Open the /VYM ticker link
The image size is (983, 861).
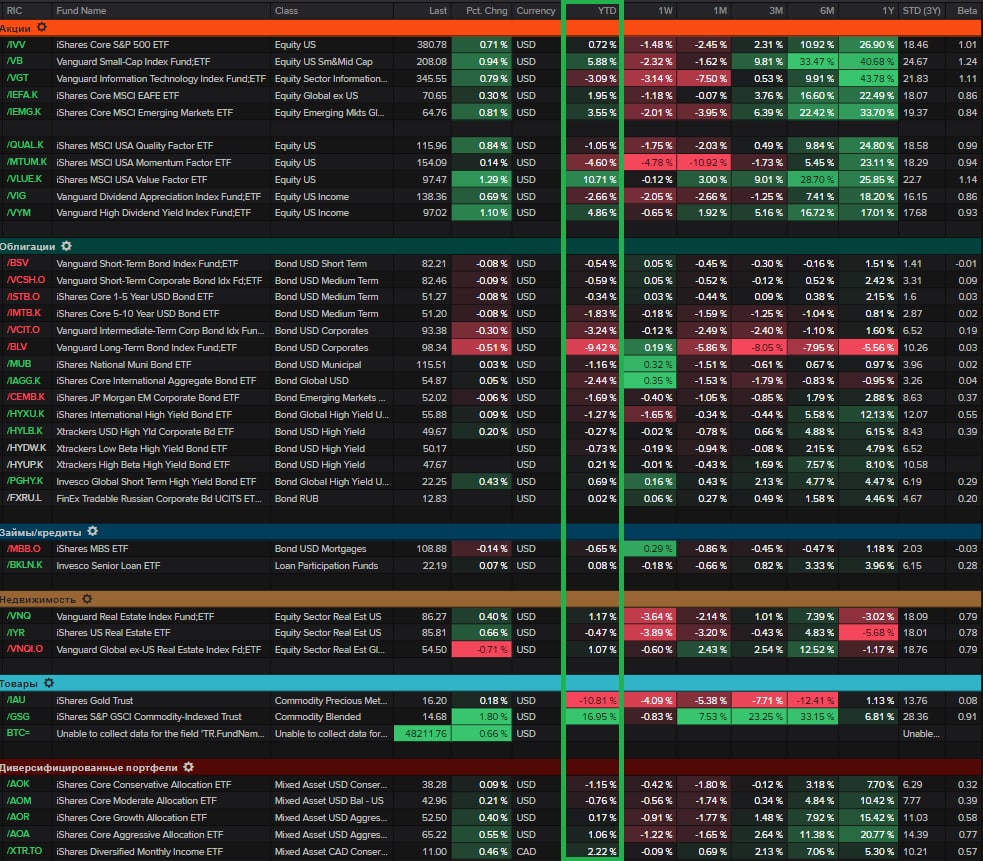18,213
